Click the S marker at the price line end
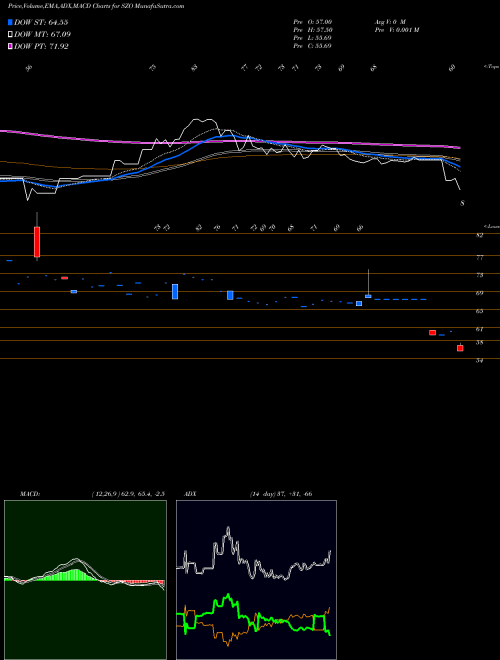Screen dimensions: 500x660 462,203
